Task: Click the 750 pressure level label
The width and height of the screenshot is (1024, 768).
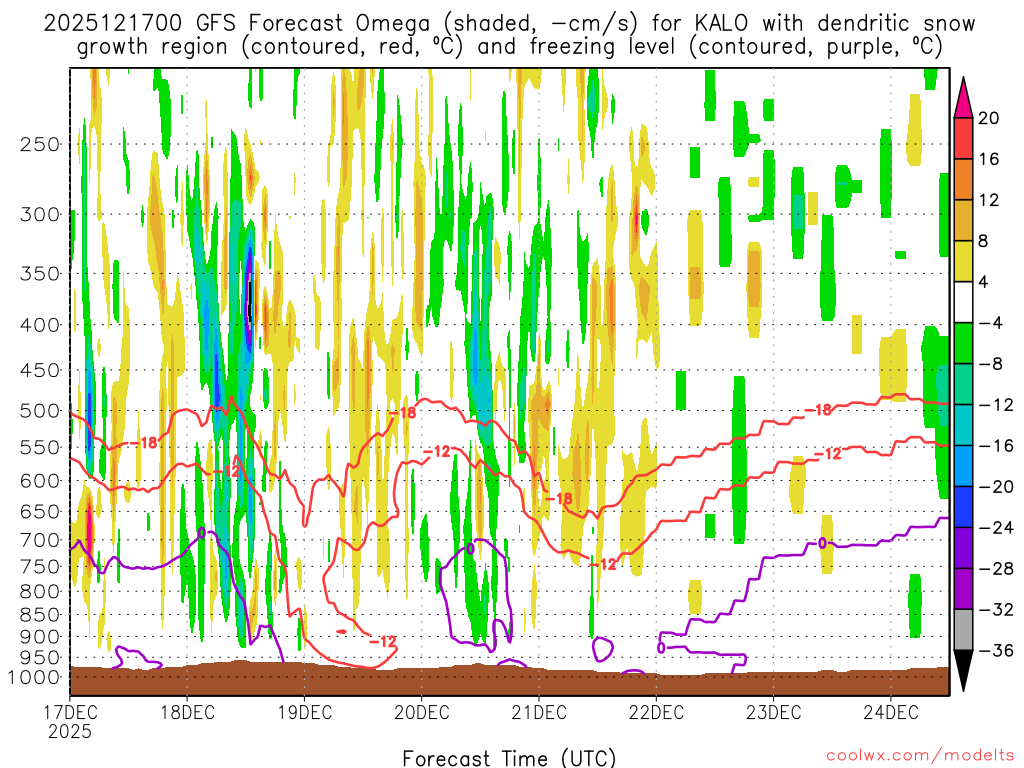Action: pyautogui.click(x=40, y=567)
